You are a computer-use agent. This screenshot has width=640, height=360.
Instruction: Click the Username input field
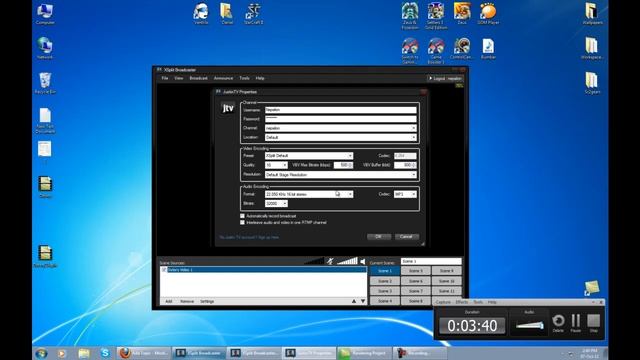tap(340, 110)
